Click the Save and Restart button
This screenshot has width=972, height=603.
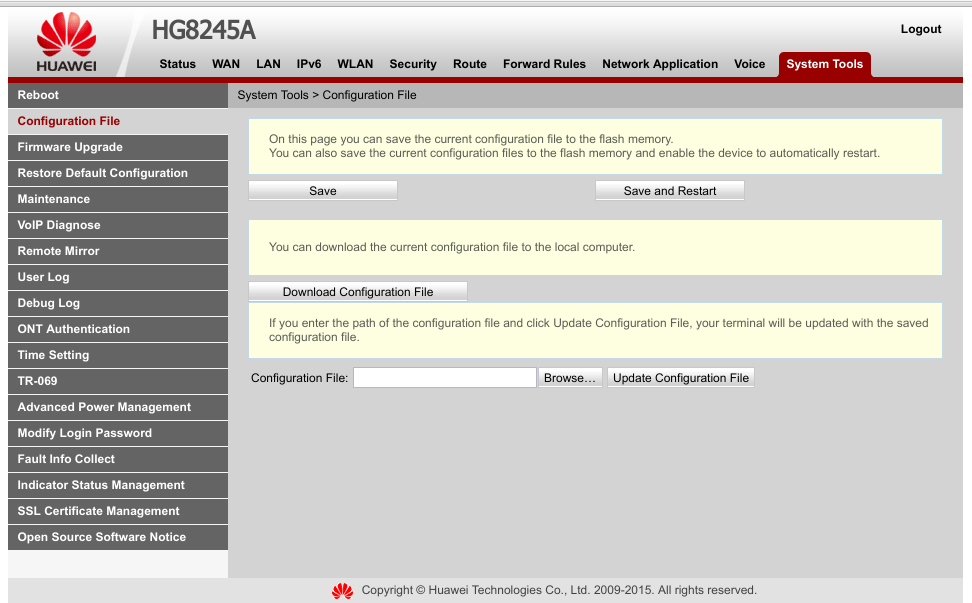tap(669, 191)
